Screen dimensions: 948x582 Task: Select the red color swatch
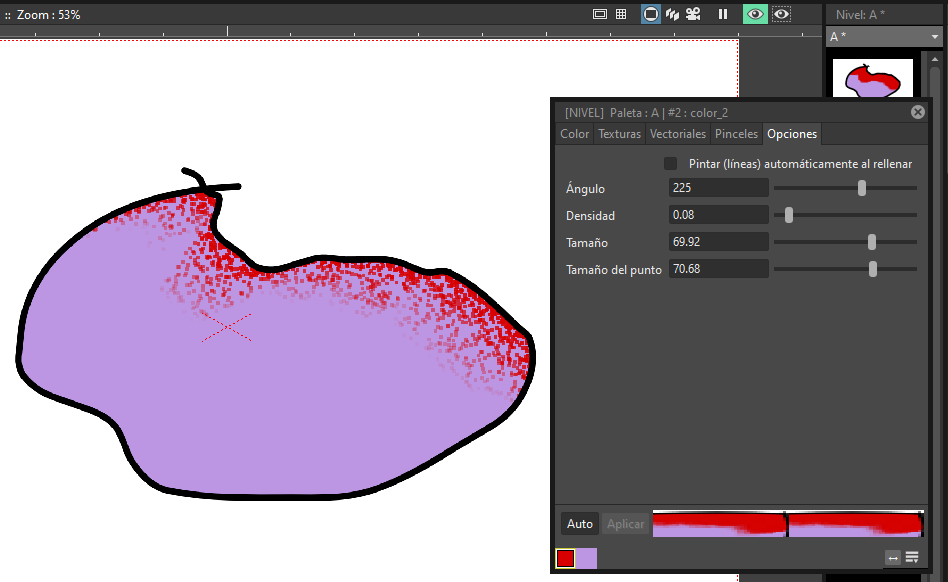click(564, 558)
